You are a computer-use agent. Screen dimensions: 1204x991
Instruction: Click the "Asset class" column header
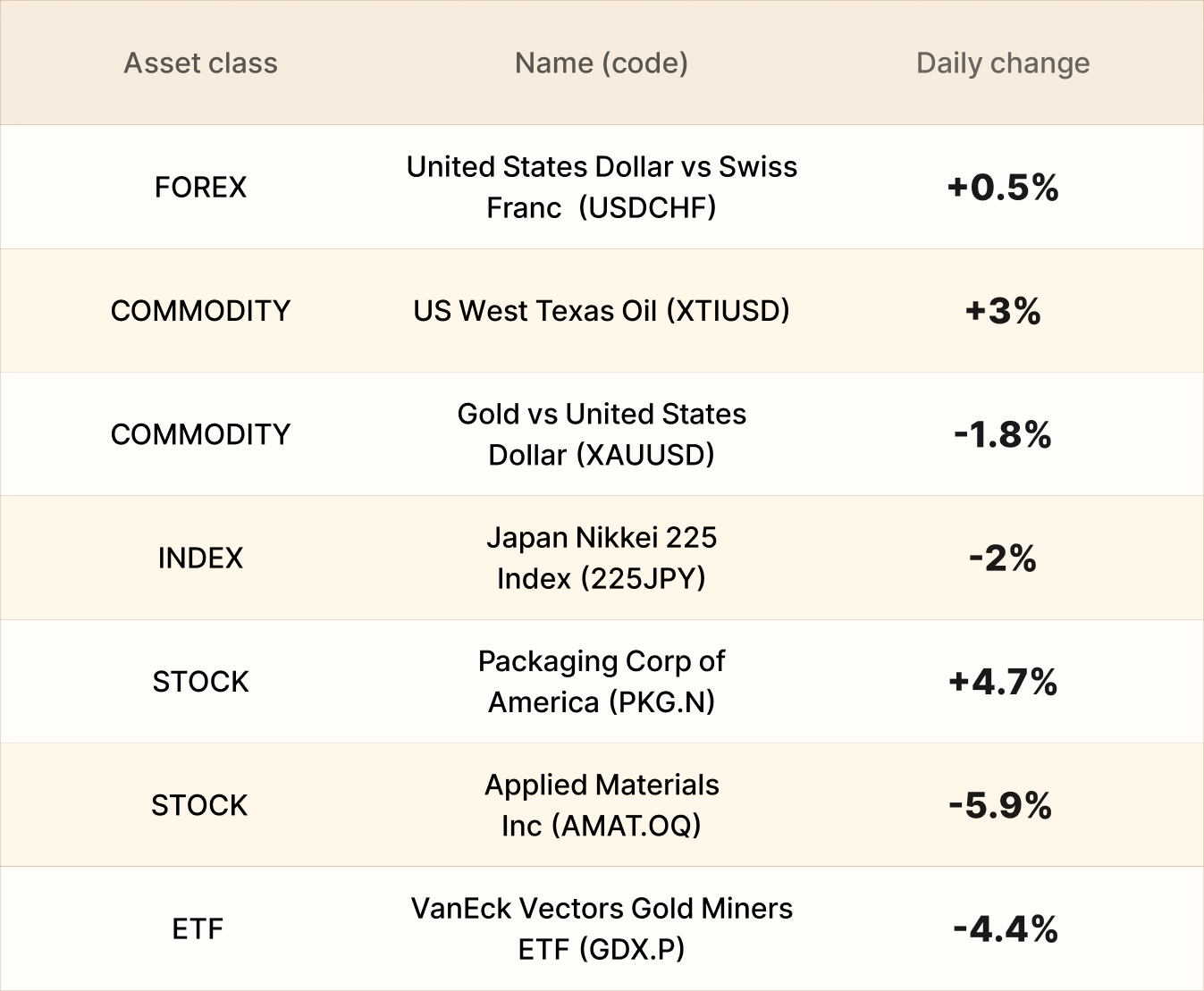pyautogui.click(x=200, y=63)
